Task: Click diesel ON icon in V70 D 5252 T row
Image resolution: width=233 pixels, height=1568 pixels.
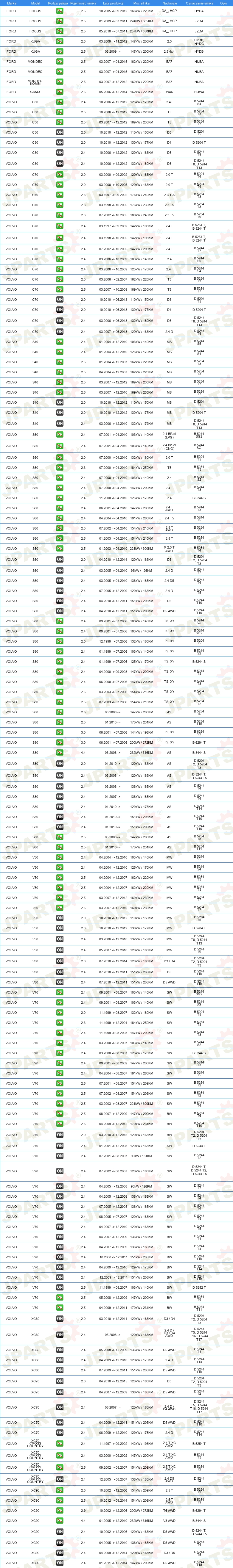Action: point(60,1287)
